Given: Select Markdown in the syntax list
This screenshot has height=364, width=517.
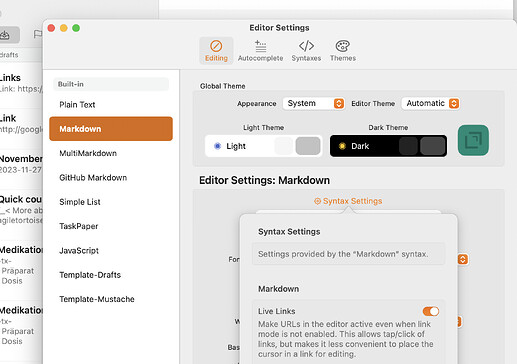Looking at the screenshot, I should tap(111, 129).
